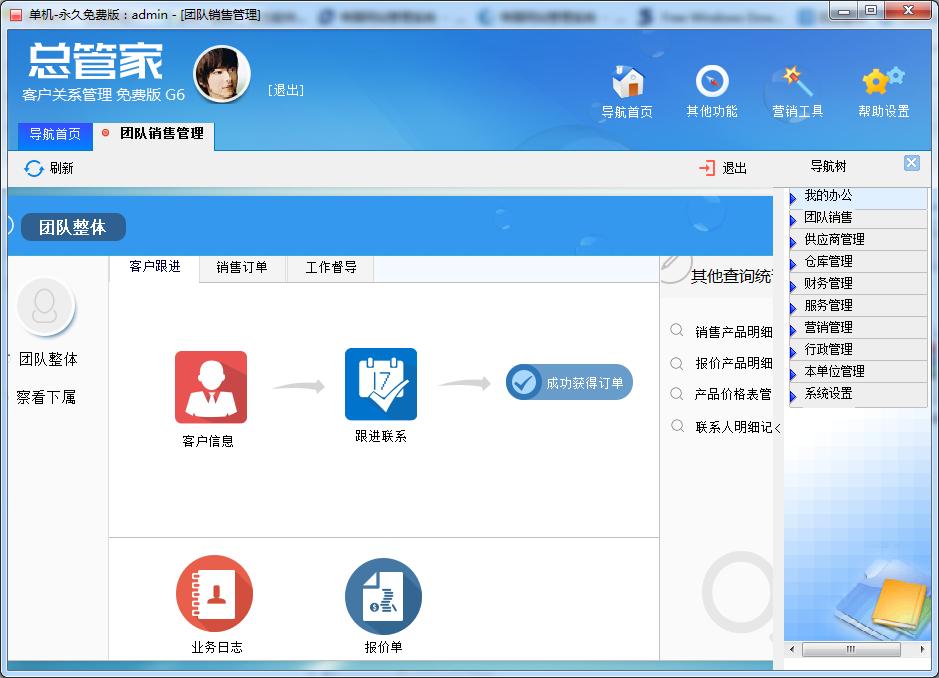Viewport: 939px width, 678px height.
Task: Click the [退出] link beside the avatar
Action: 285,90
